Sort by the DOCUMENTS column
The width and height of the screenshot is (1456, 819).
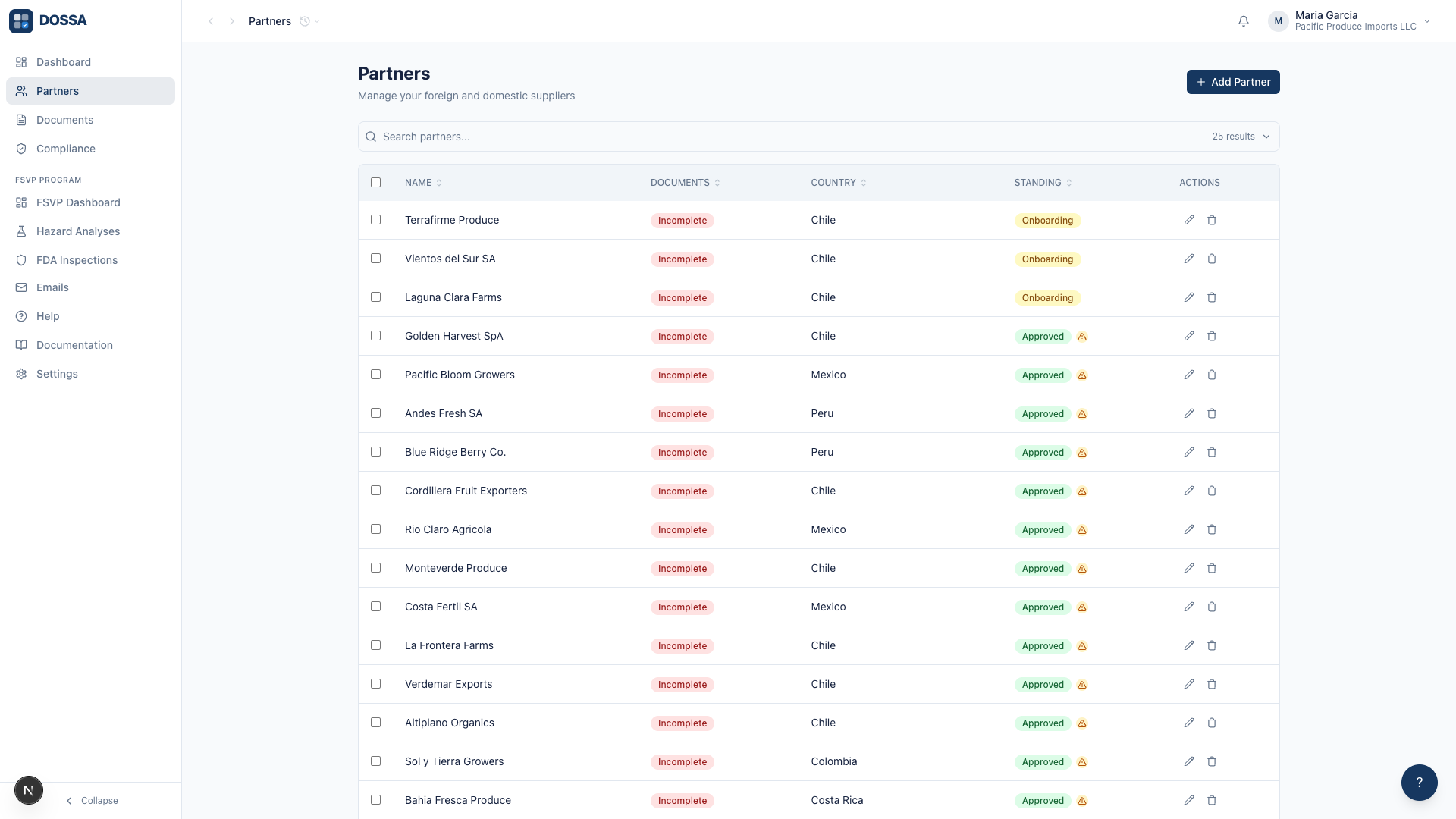pyautogui.click(x=686, y=183)
